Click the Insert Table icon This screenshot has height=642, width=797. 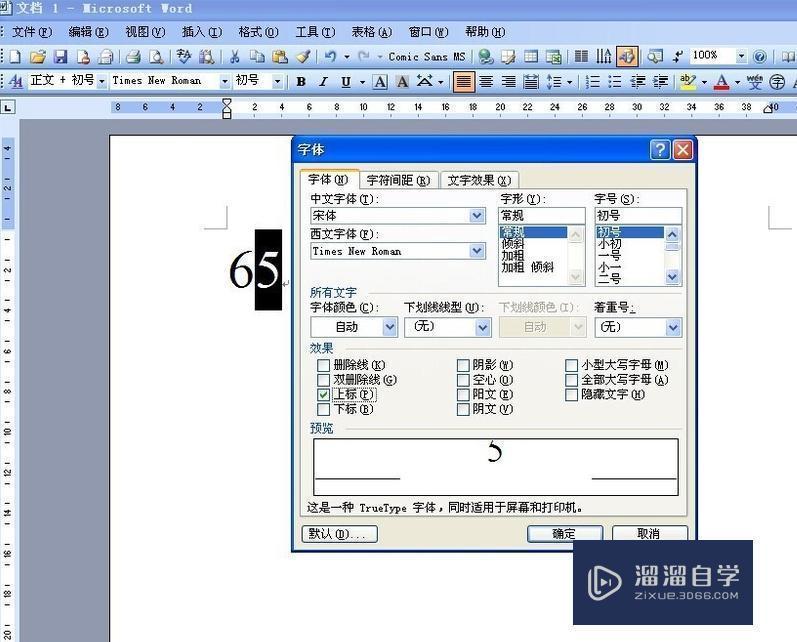531,56
